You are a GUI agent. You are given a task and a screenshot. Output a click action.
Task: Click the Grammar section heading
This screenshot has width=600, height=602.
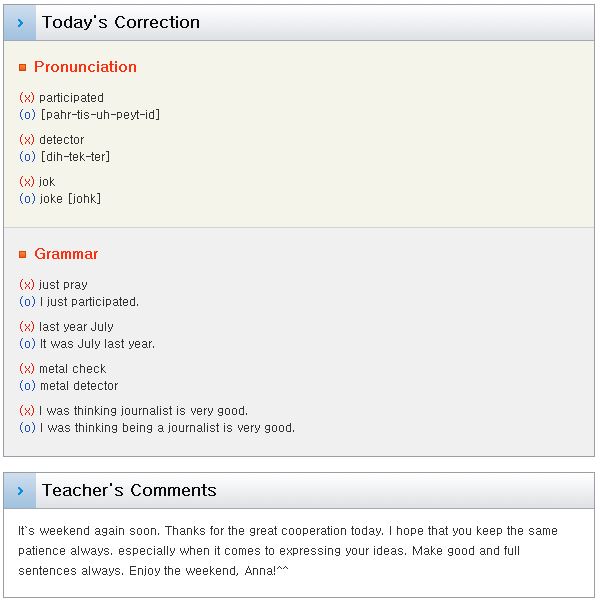pos(66,254)
